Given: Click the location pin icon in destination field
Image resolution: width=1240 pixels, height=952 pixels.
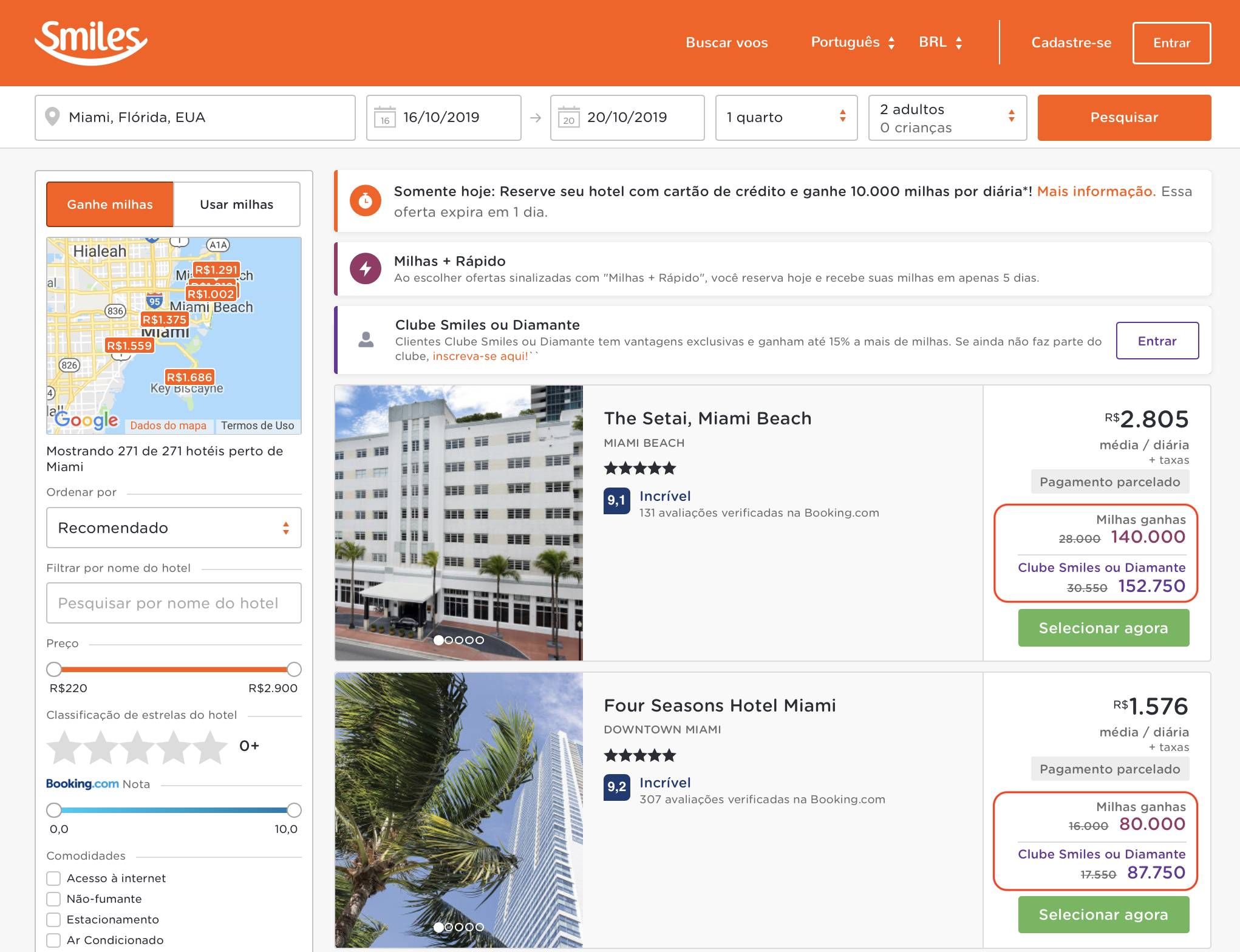Looking at the screenshot, I should [53, 117].
